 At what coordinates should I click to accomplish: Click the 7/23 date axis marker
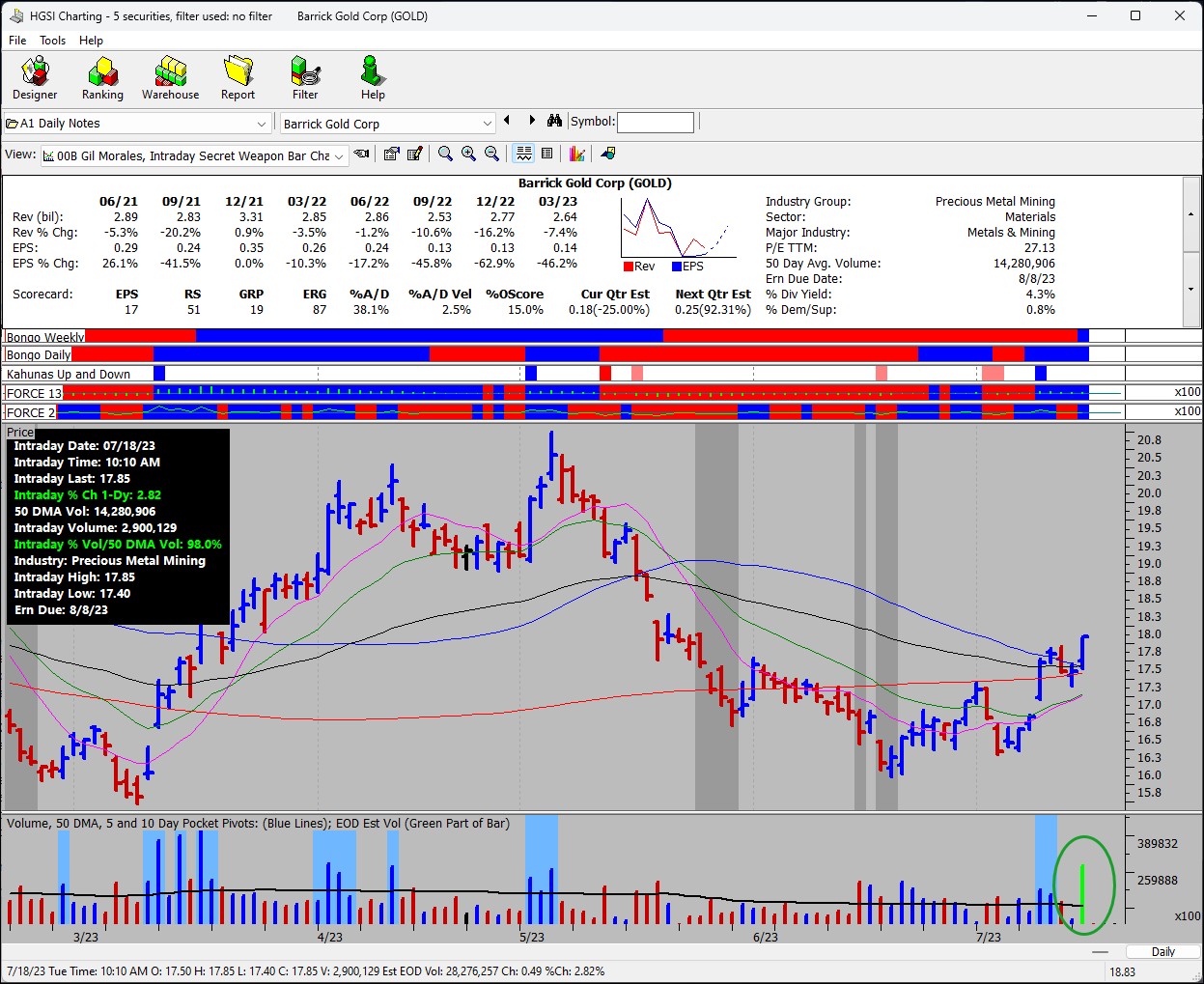click(989, 938)
